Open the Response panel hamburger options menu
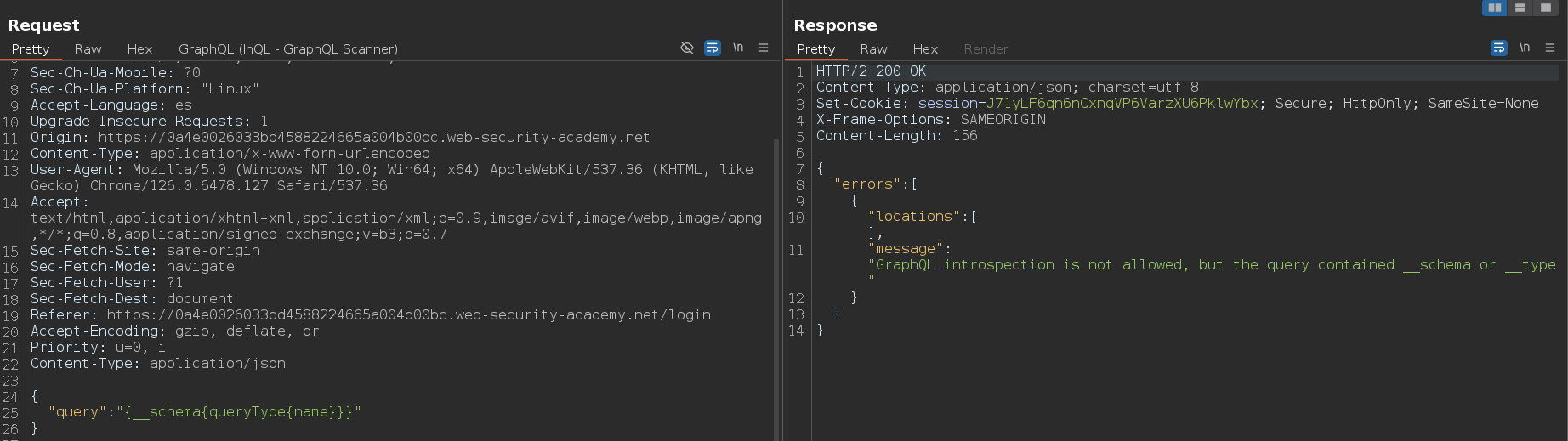 (1550, 48)
